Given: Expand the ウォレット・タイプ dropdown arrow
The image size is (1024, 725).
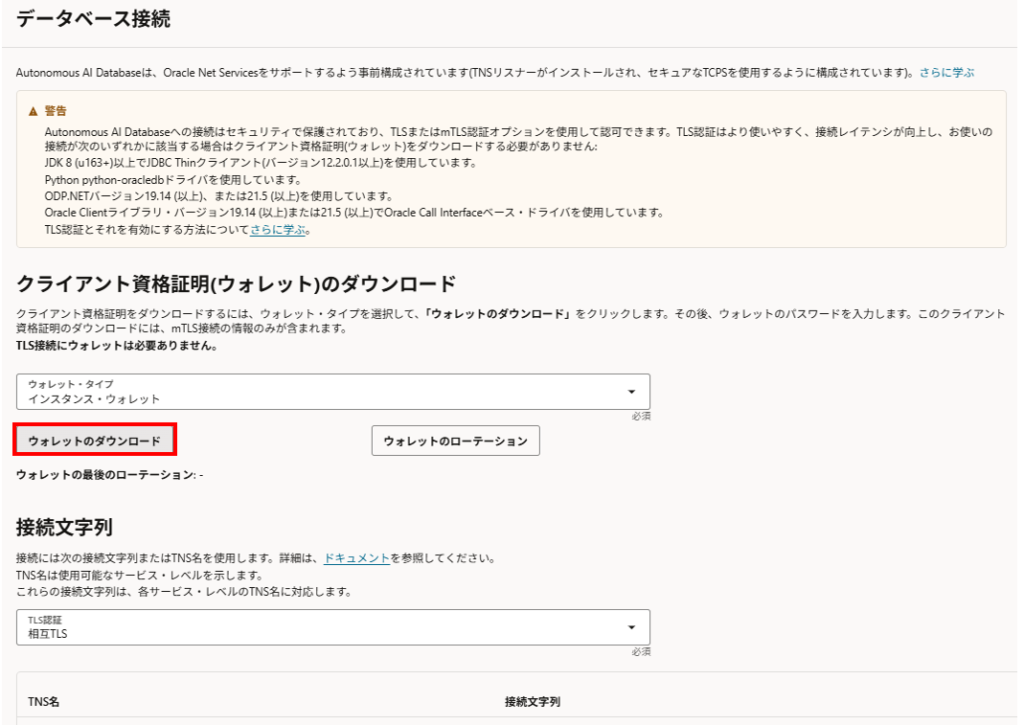Looking at the screenshot, I should [x=631, y=391].
